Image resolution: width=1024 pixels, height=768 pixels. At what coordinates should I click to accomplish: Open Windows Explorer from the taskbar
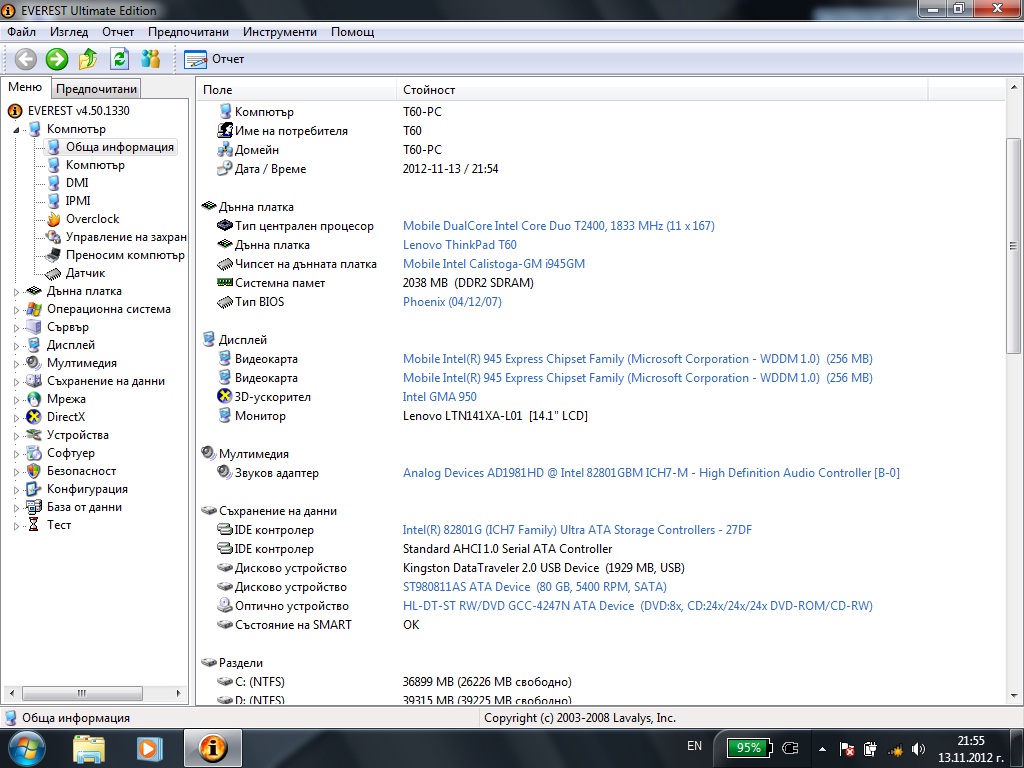(89, 748)
